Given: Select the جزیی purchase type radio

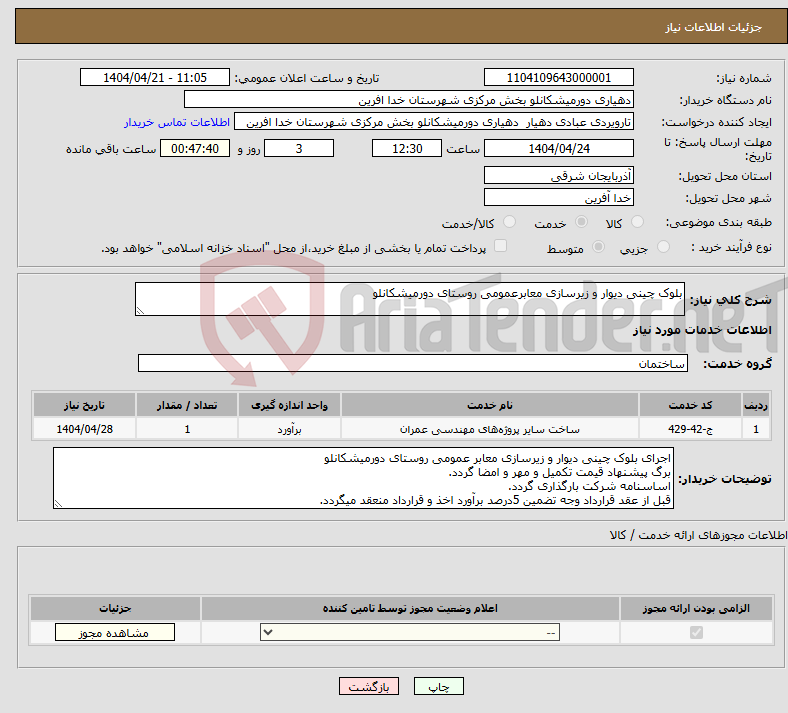Looking at the screenshot, I should [x=663, y=247].
